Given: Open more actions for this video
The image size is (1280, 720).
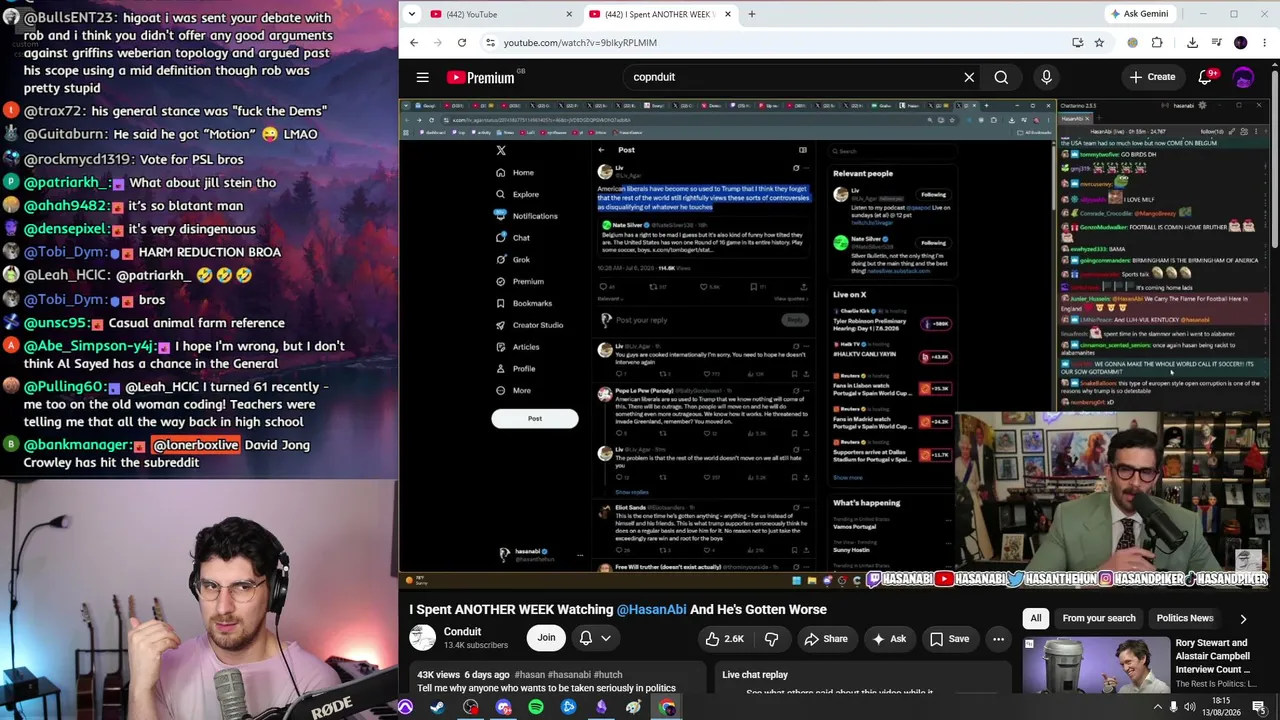Looking at the screenshot, I should click(x=998, y=639).
